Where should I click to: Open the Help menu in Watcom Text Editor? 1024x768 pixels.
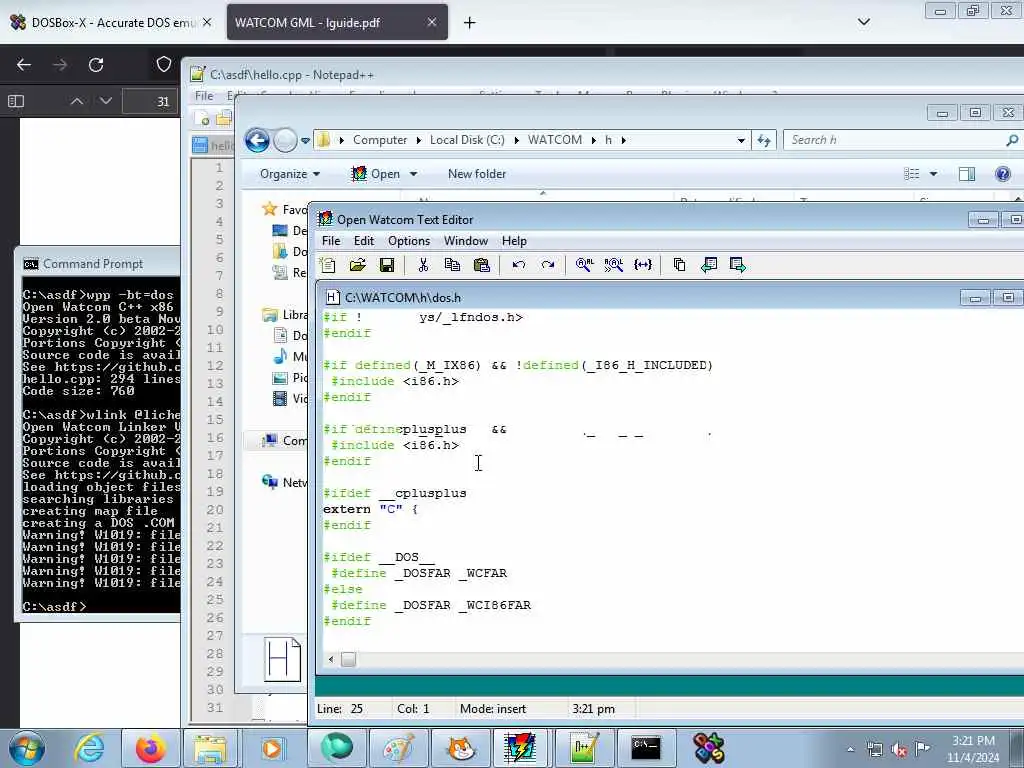514,241
